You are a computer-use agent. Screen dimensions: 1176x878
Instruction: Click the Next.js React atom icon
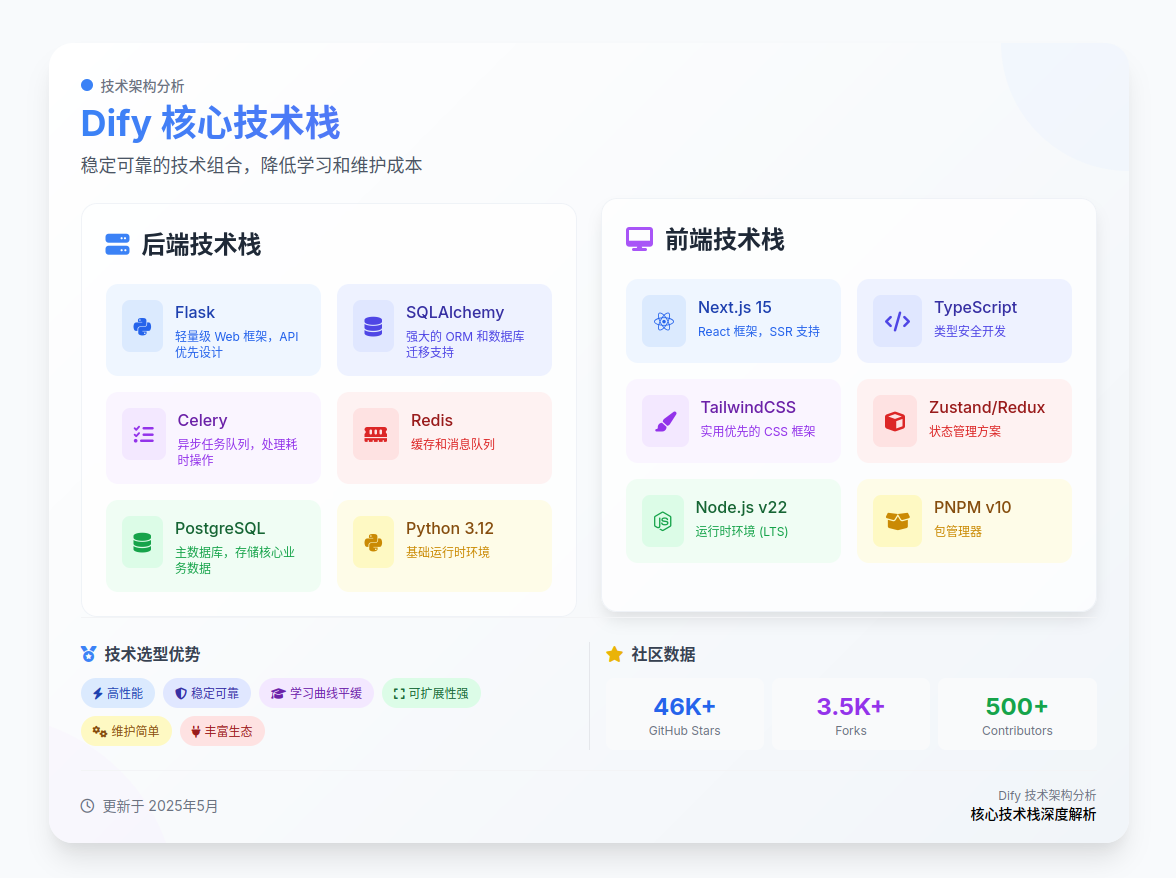coord(664,321)
